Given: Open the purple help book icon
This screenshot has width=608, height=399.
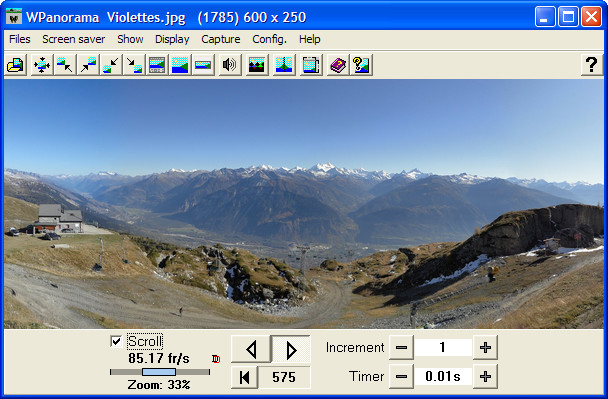Looking at the screenshot, I should pos(338,65).
